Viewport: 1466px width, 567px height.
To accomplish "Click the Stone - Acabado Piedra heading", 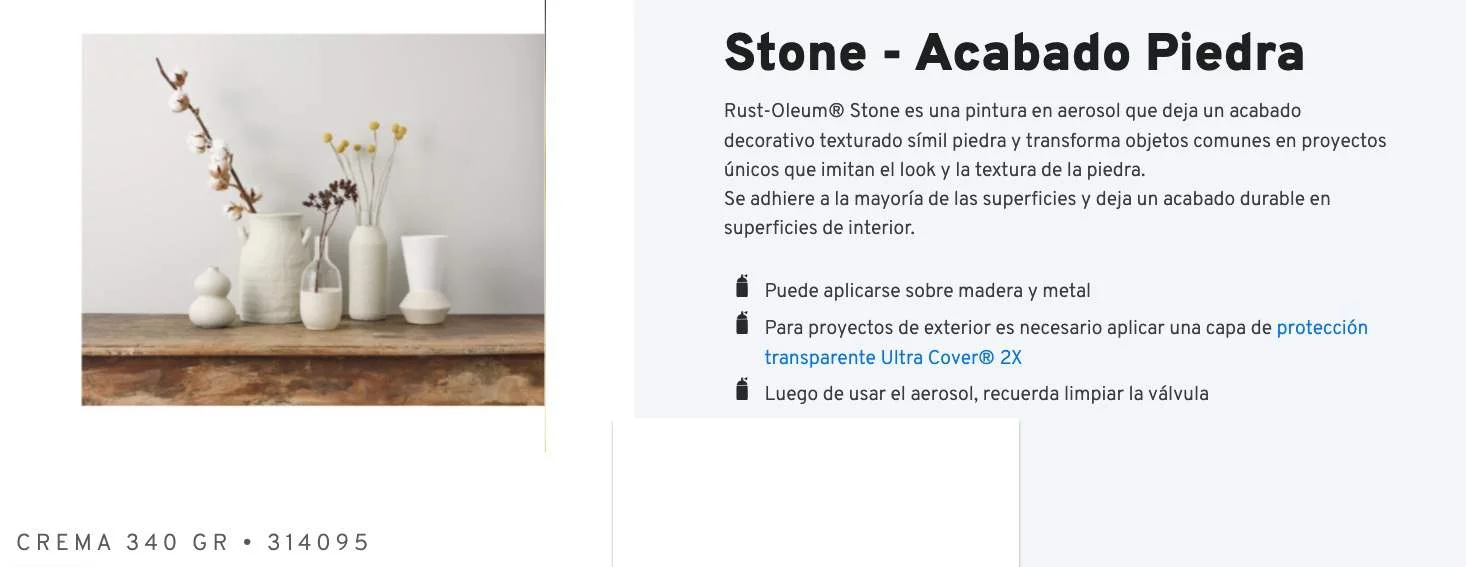I will click(x=1013, y=53).
